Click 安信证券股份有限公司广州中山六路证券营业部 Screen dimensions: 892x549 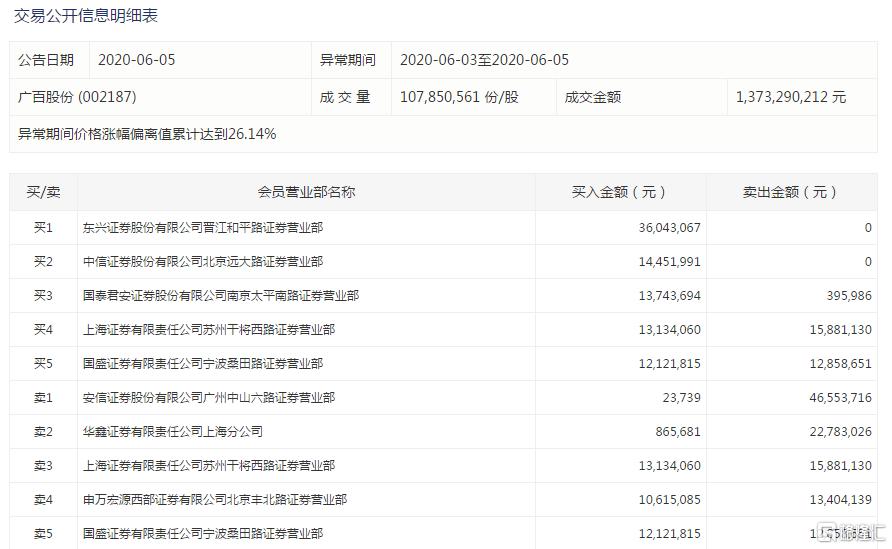coord(209,398)
